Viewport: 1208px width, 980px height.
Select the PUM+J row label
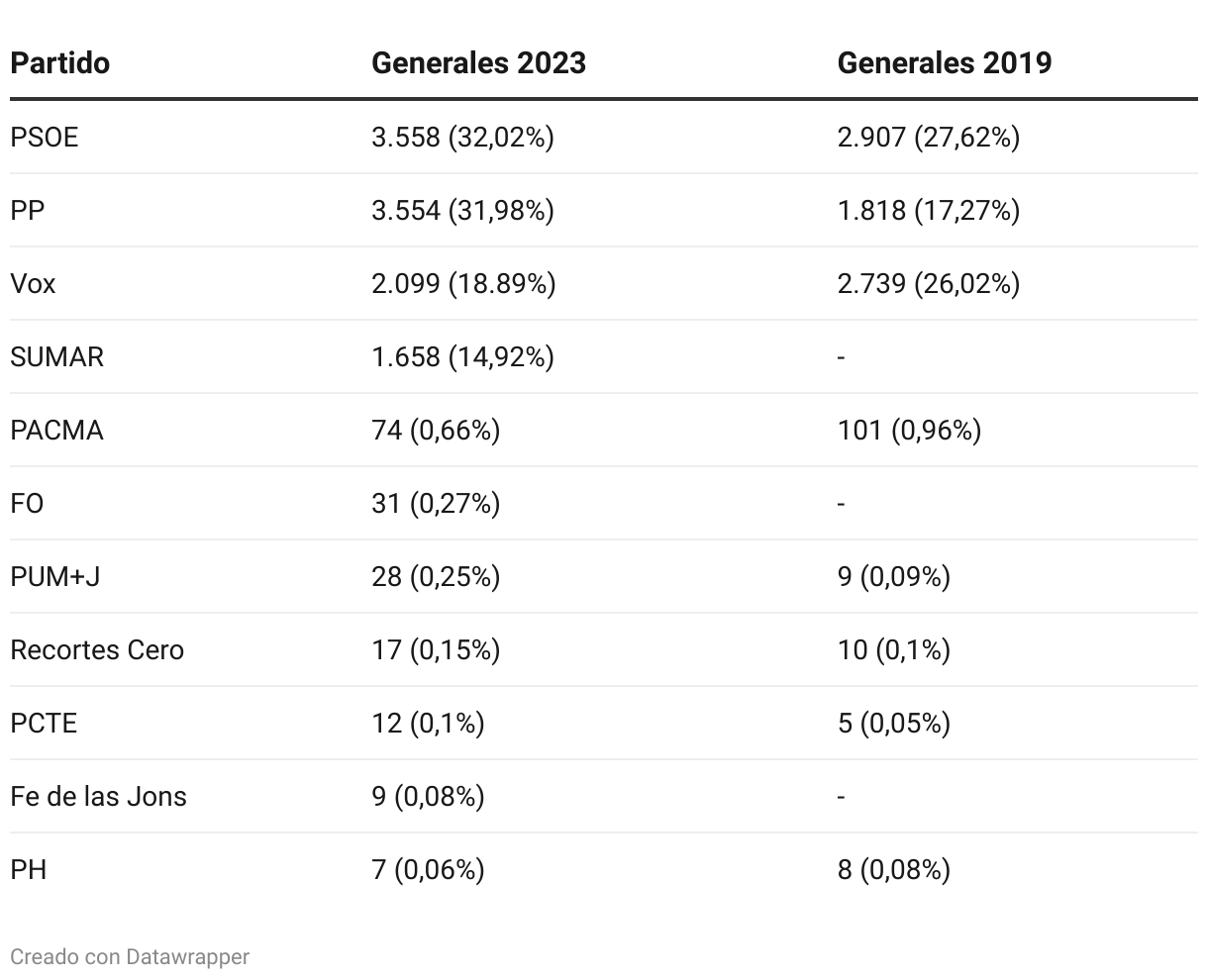click(x=54, y=577)
